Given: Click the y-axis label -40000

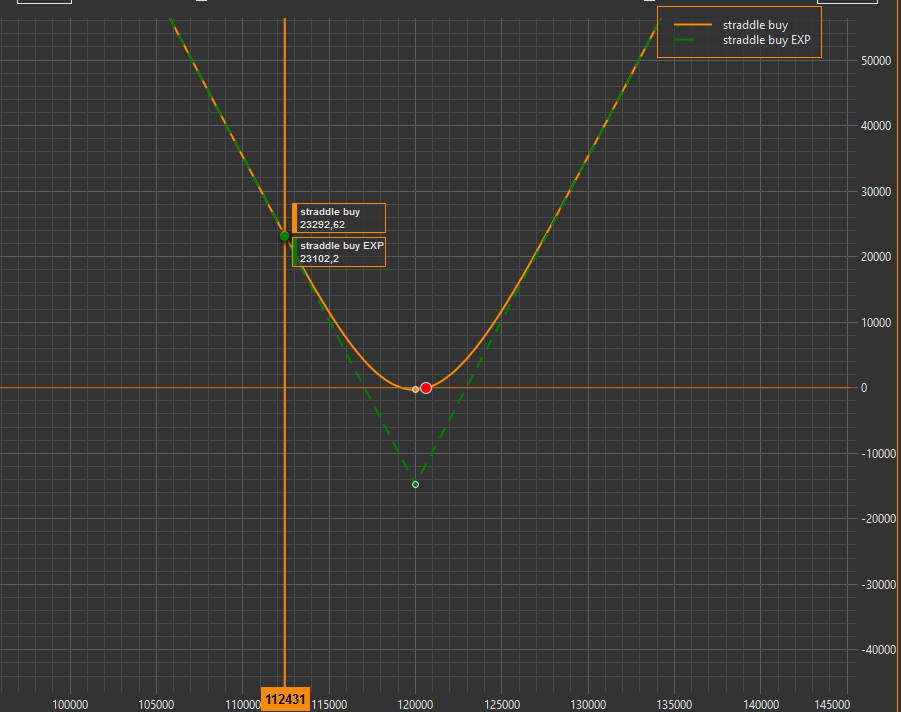Looking at the screenshot, I should [x=878, y=650].
